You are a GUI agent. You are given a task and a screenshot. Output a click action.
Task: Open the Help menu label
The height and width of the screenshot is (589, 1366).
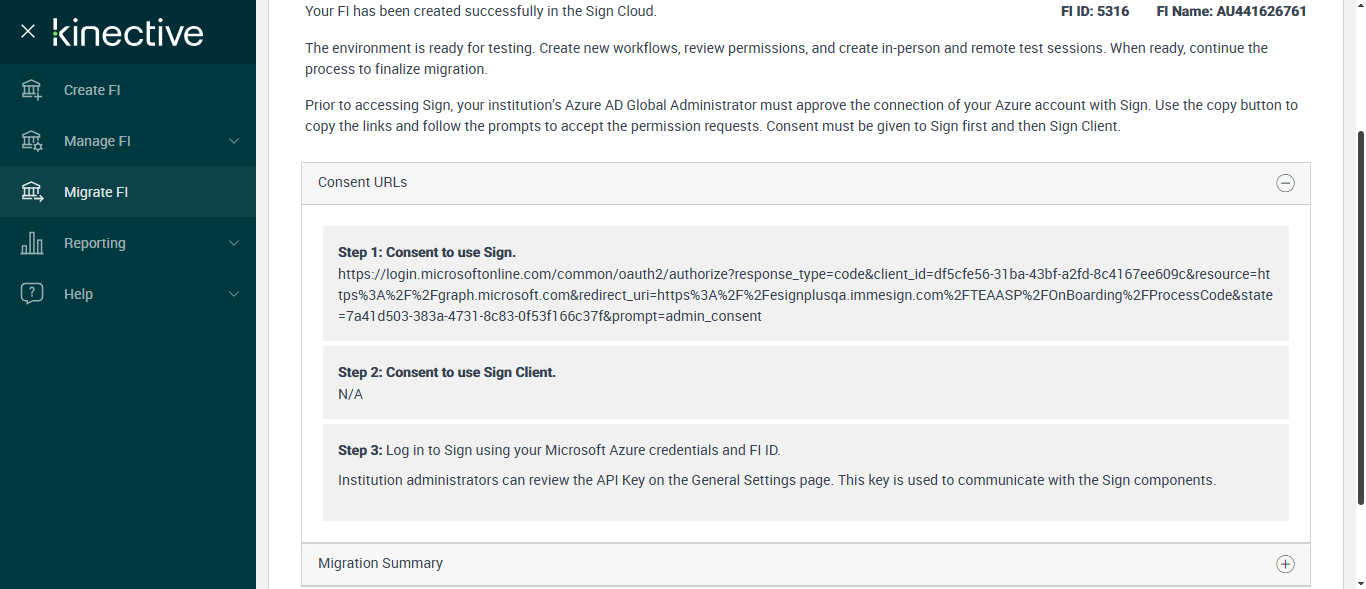click(78, 294)
